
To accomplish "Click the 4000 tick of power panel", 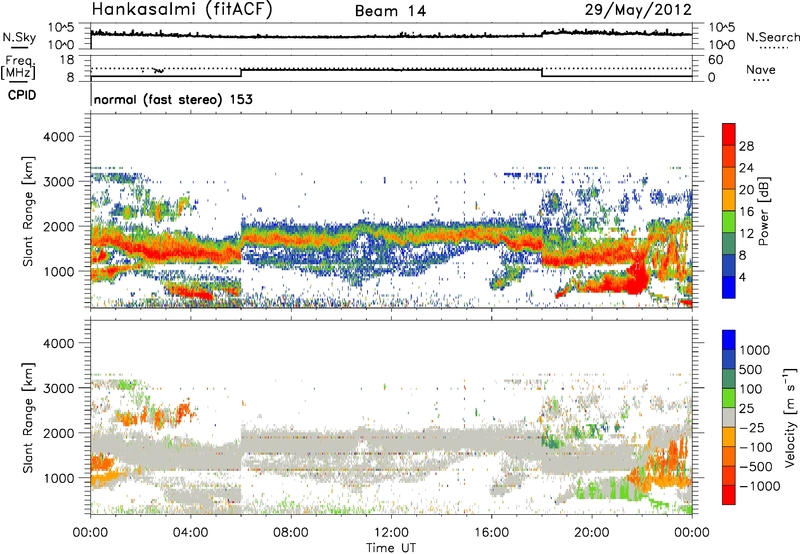I will click(x=58, y=137).
